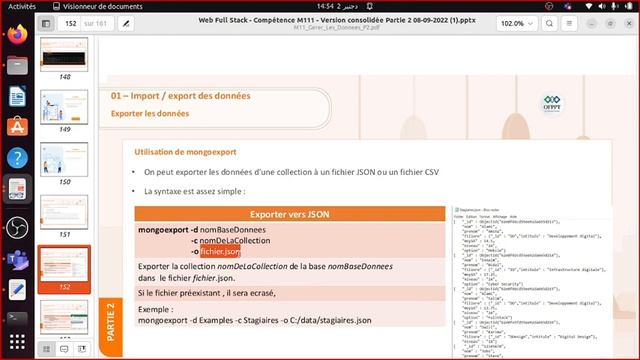Image resolution: width=640 pixels, height=360 pixels.
Task: Click the text nomDeLaCollection after -c
Action: pos(235,240)
